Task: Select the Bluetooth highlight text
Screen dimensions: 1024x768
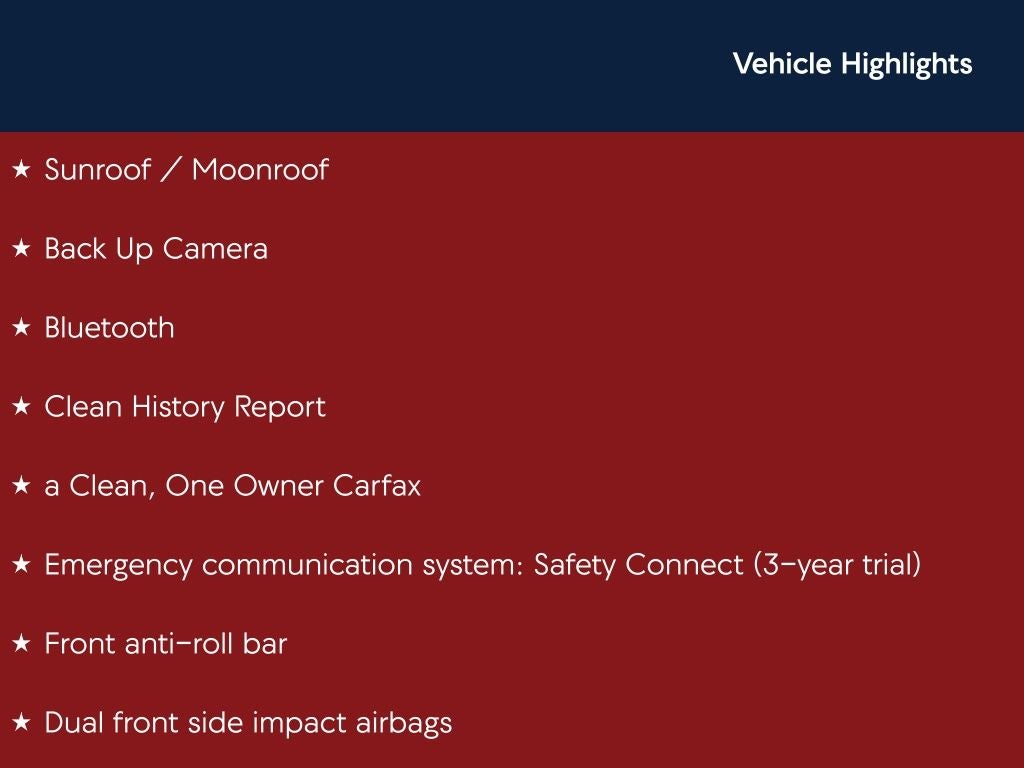Action: [109, 328]
